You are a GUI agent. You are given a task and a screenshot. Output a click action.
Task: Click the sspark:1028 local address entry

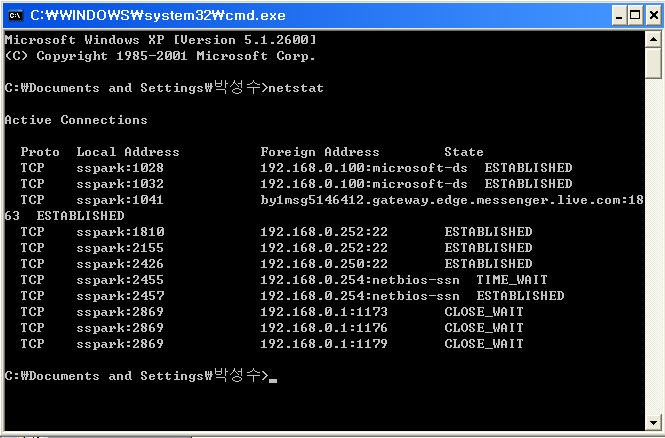click(x=120, y=168)
